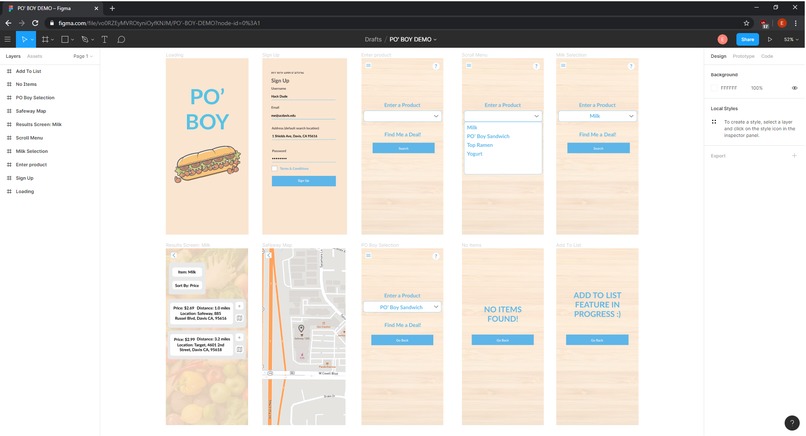Select the Pen tool
The image size is (806, 436).
point(85,39)
